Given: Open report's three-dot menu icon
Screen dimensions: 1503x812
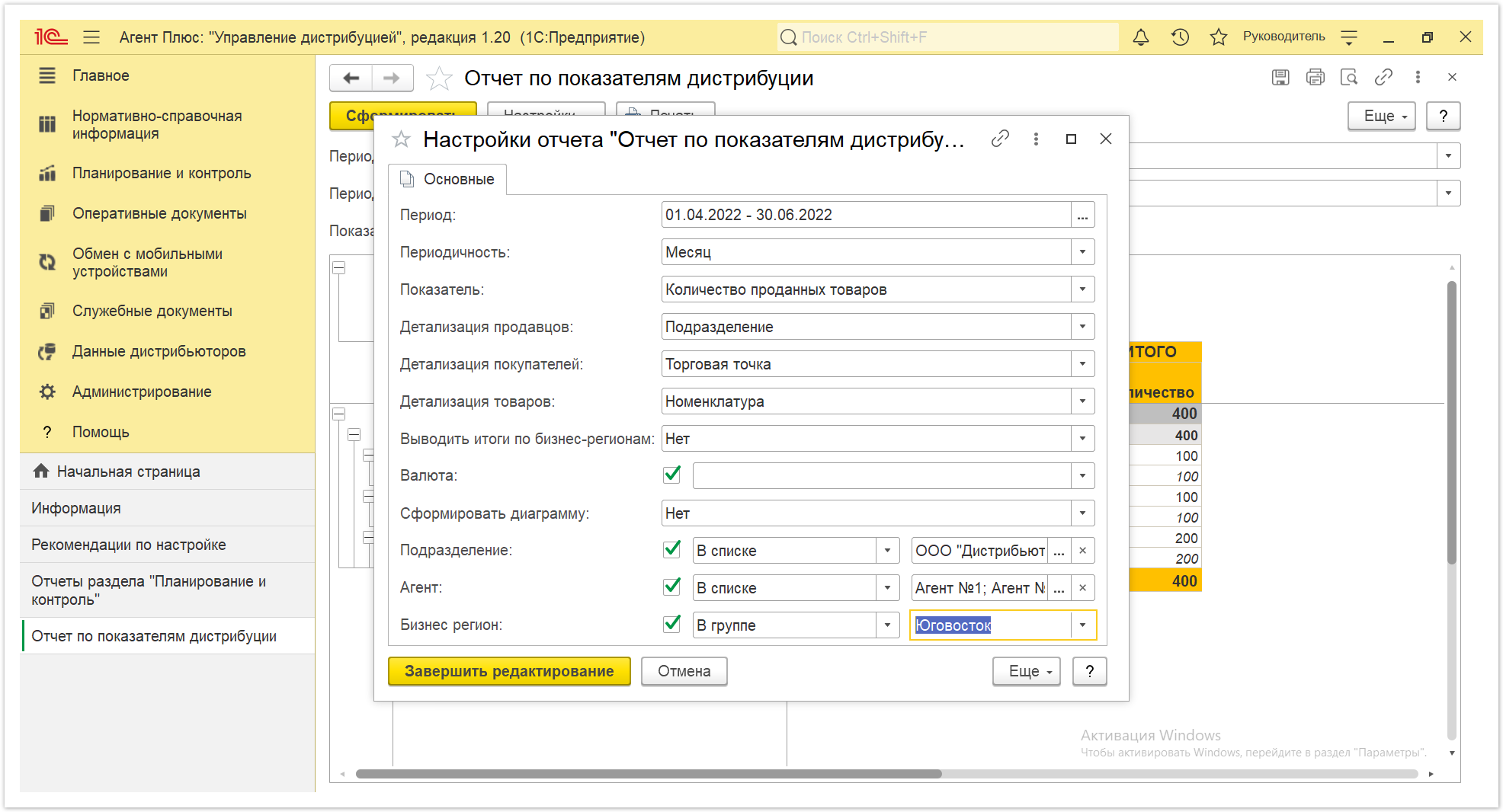Looking at the screenshot, I should pos(1418,77).
